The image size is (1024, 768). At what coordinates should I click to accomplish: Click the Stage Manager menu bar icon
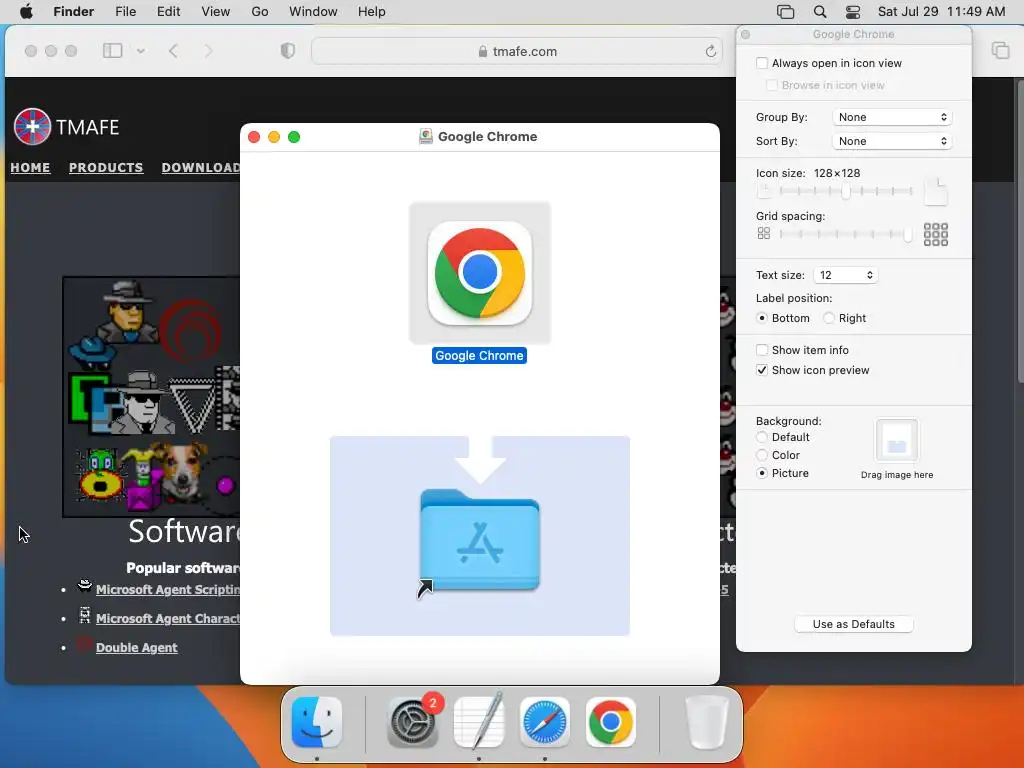click(786, 12)
